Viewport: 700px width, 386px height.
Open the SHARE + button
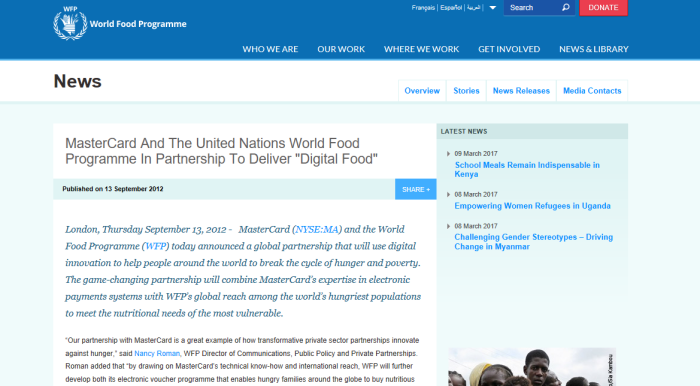416,189
